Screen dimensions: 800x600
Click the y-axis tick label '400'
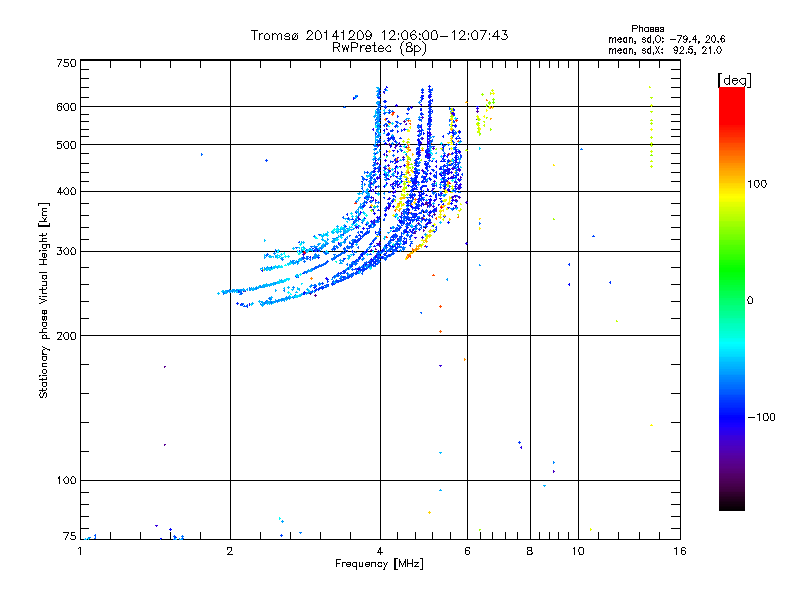coord(66,191)
